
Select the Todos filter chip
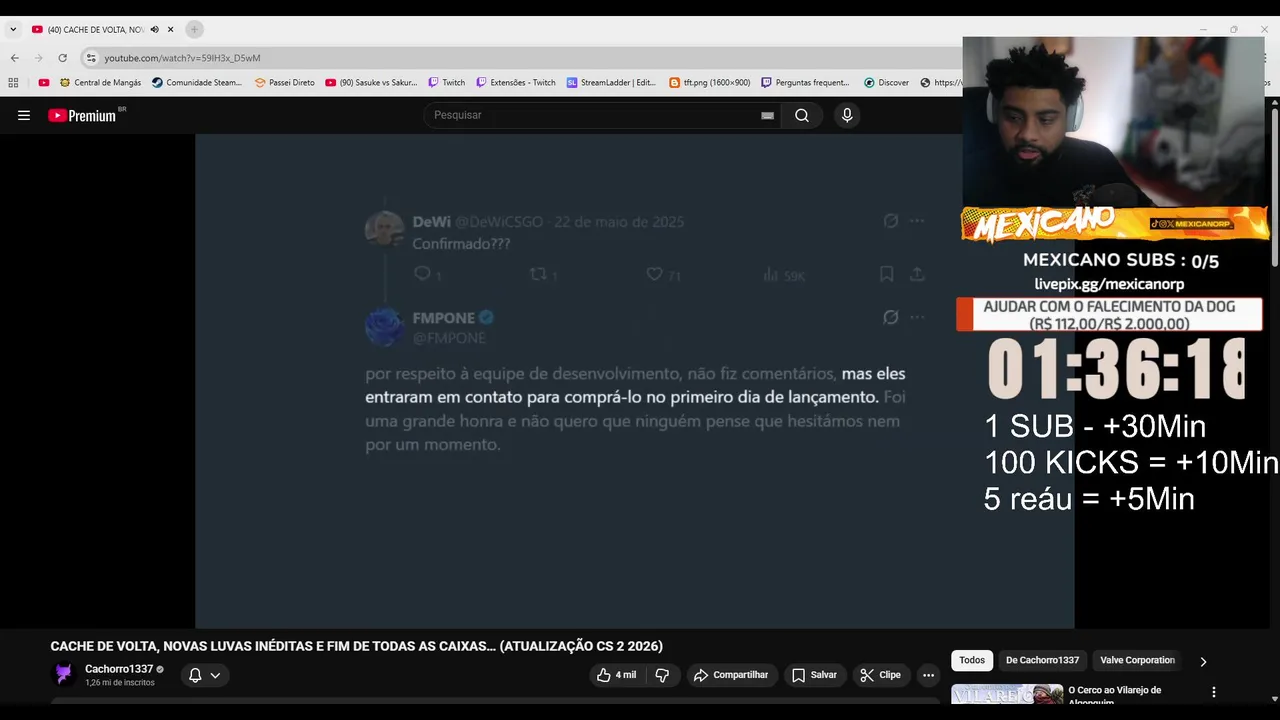pos(972,660)
